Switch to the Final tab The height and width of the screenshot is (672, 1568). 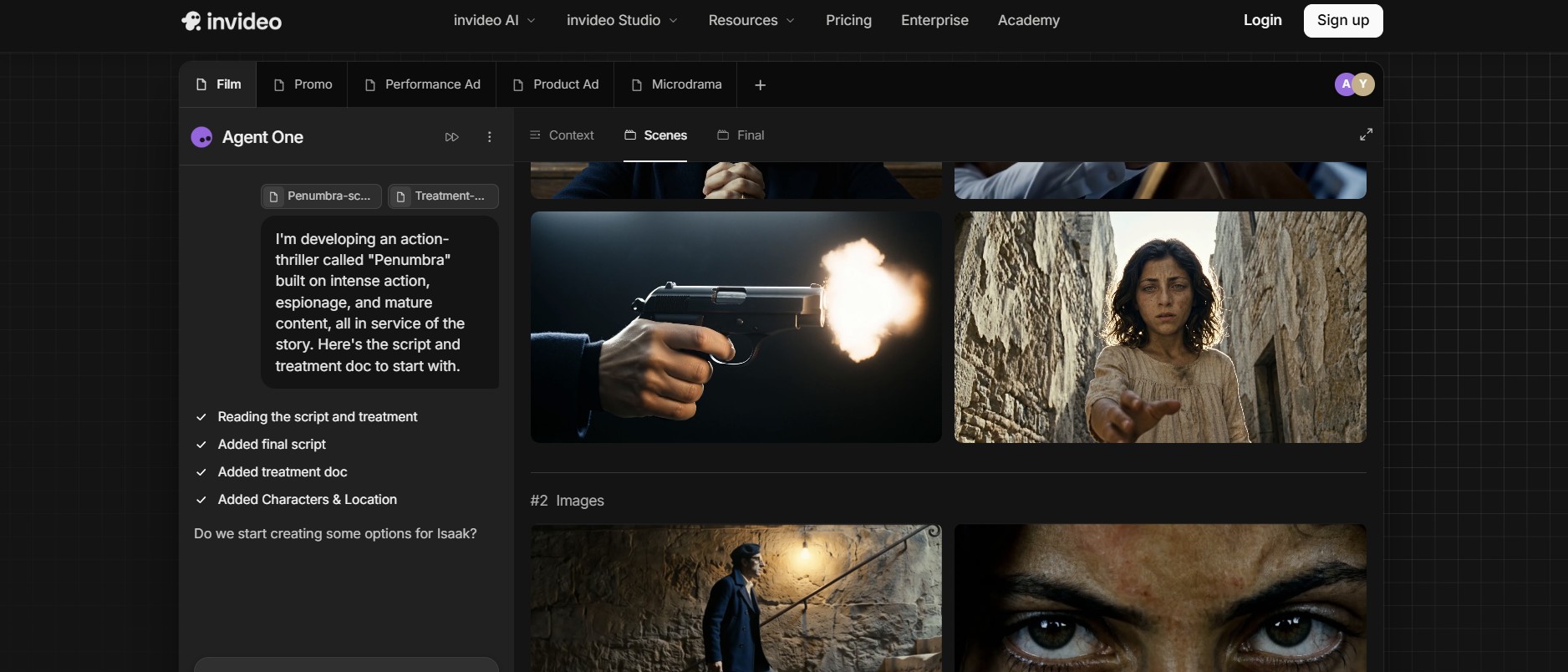click(x=741, y=135)
